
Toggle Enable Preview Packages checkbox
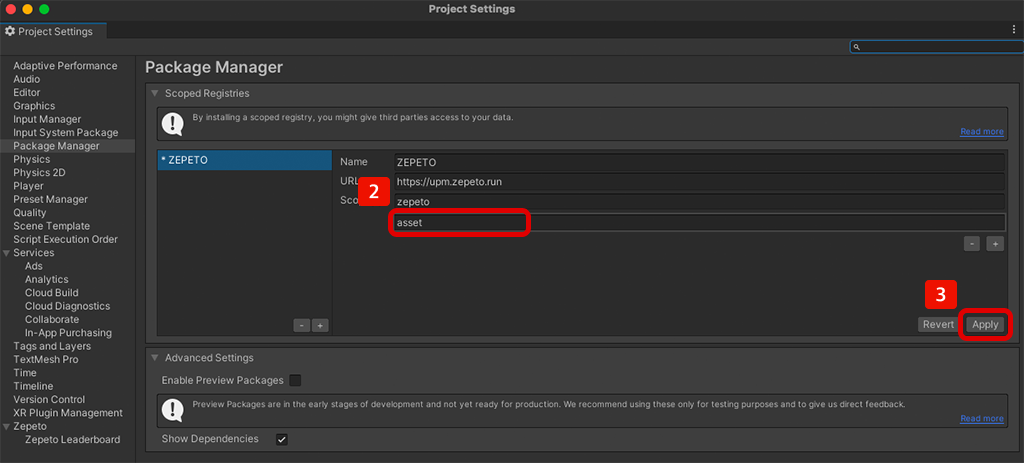click(295, 380)
